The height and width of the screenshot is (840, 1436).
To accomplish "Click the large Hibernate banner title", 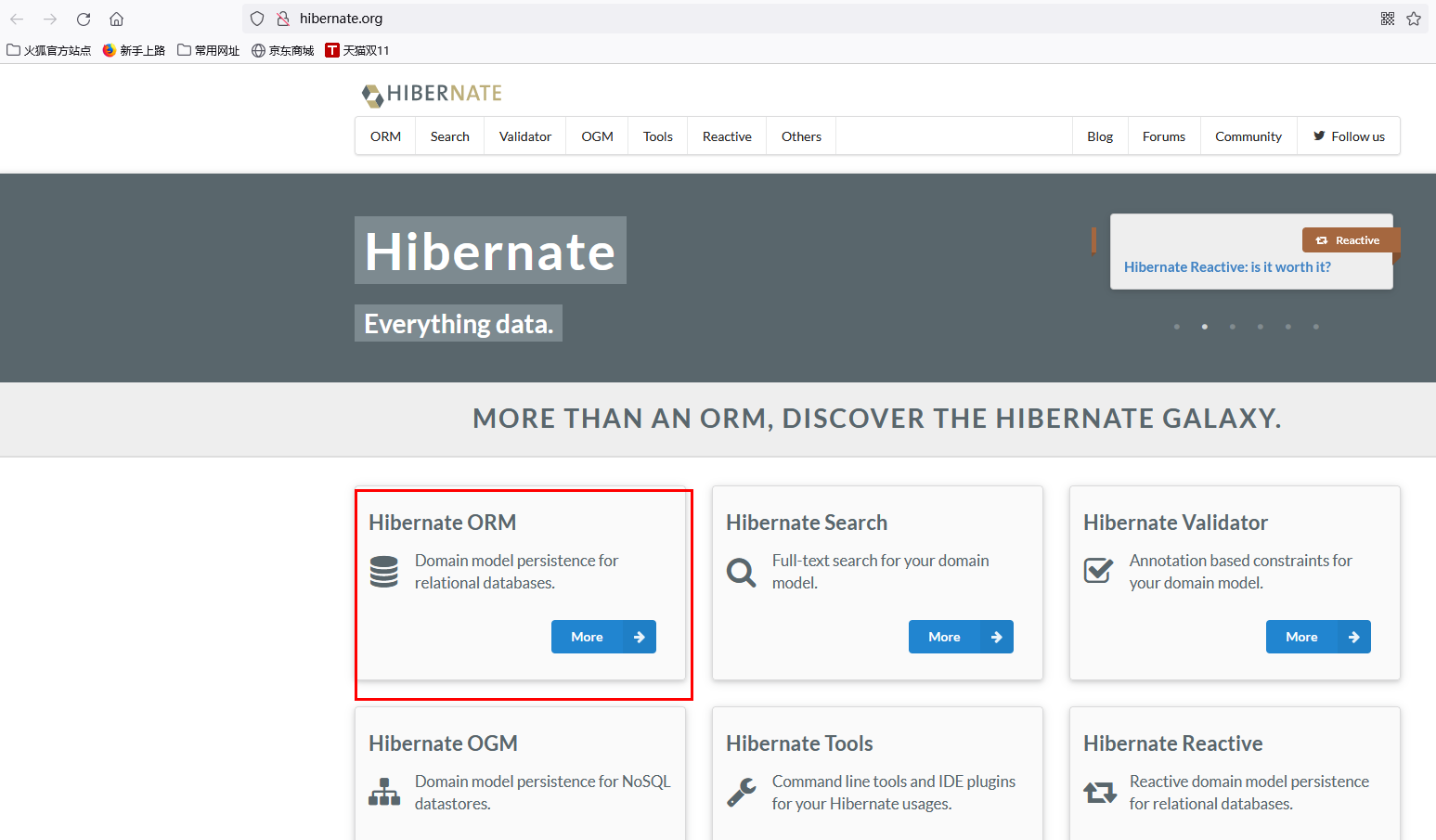I will pyautogui.click(x=490, y=251).
